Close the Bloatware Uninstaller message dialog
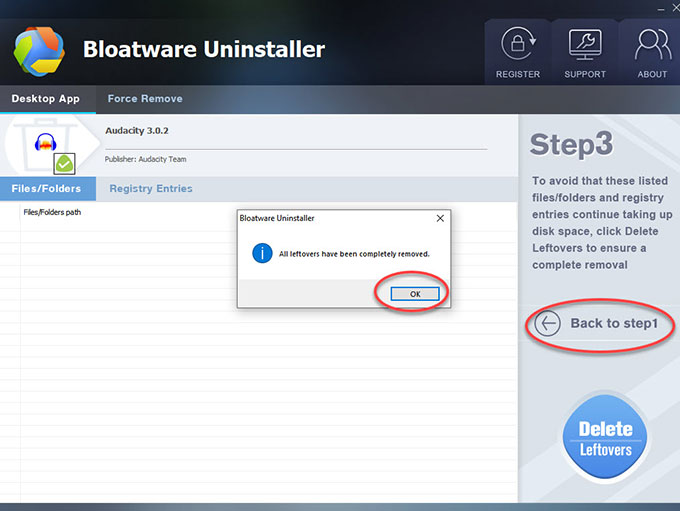 click(440, 218)
